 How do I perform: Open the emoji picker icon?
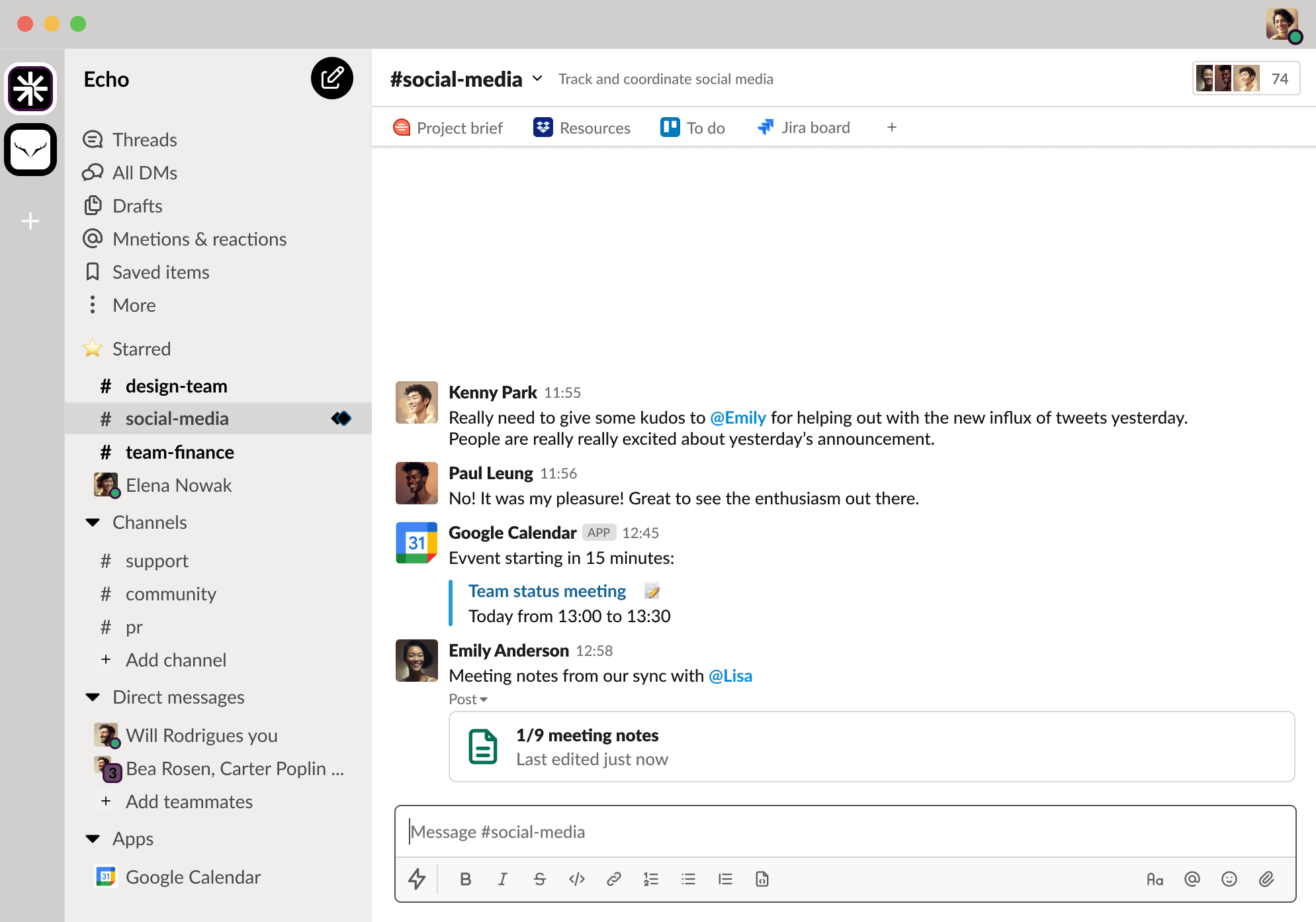point(1229,879)
